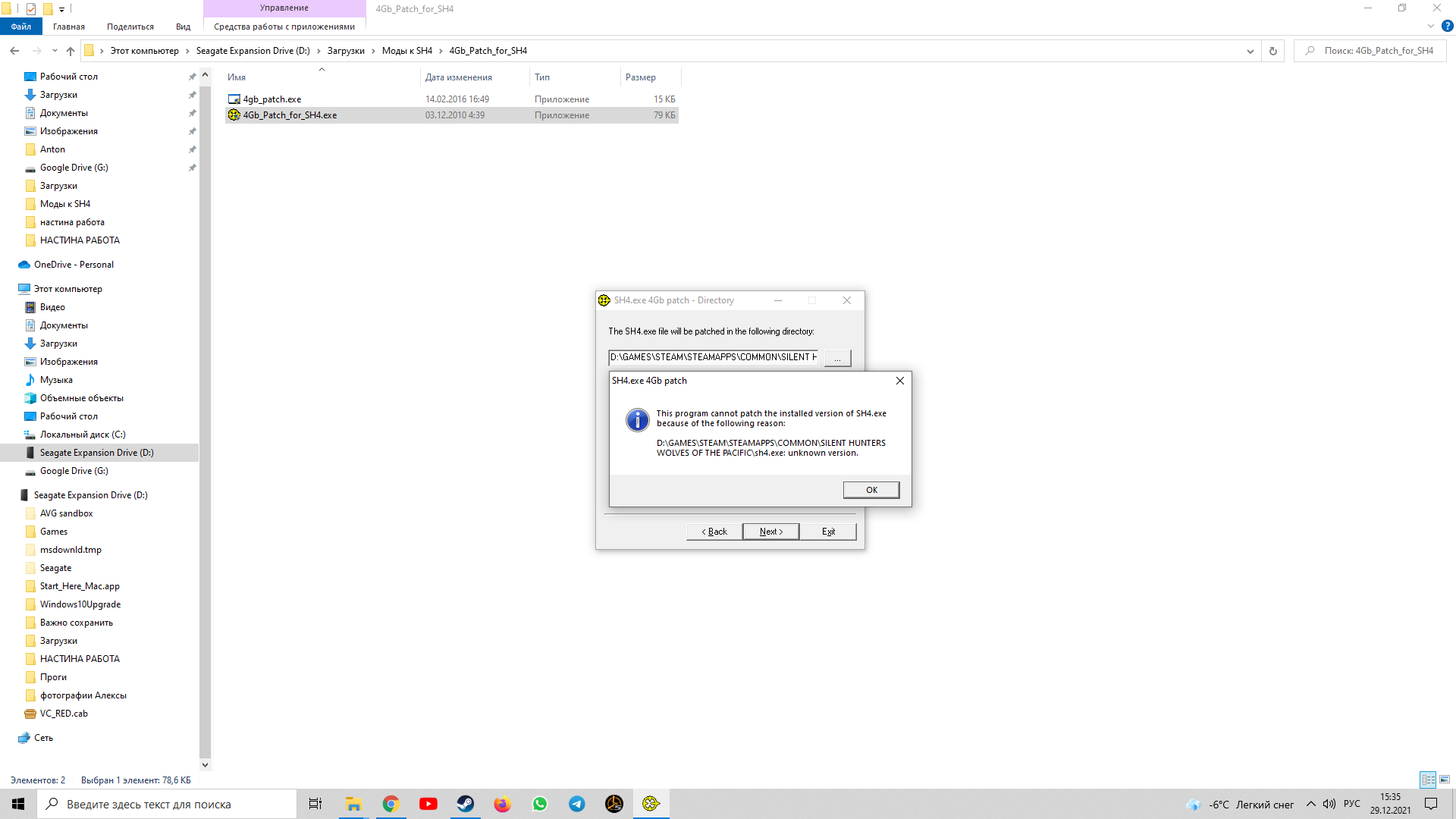Click Seagate Expansion Drive (D:) breadcrumb
This screenshot has height=819, width=1456.
(253, 51)
